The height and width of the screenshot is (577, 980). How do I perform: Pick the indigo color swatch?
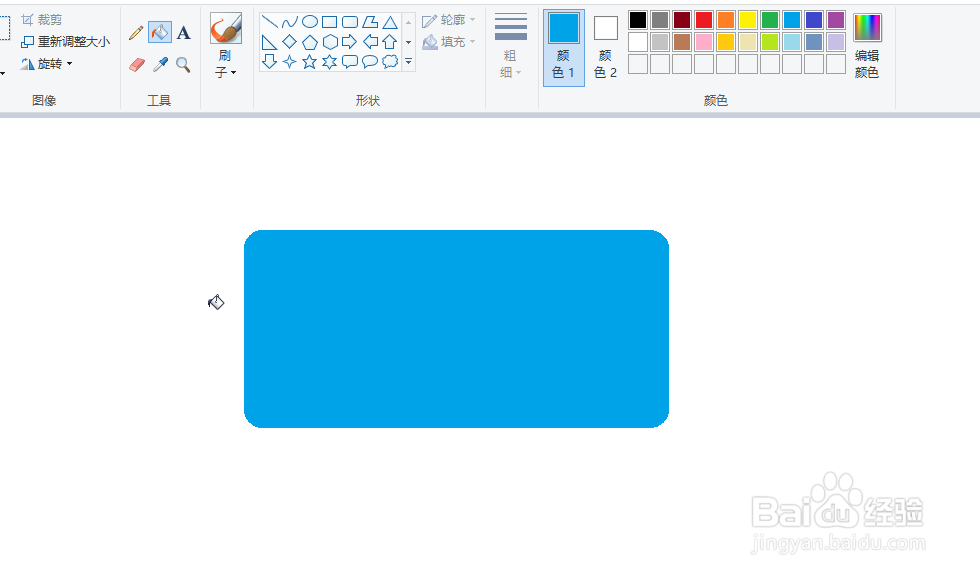coord(814,20)
